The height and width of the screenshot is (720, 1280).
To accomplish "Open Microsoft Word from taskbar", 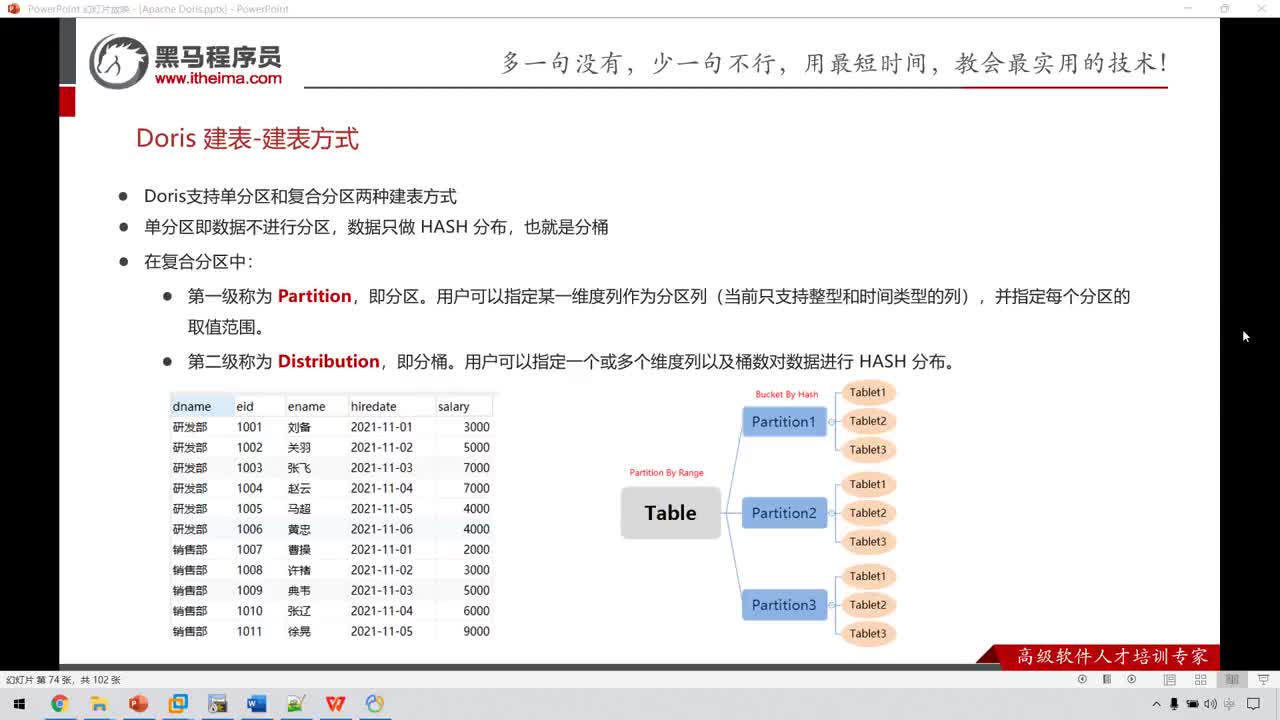I will (256, 704).
